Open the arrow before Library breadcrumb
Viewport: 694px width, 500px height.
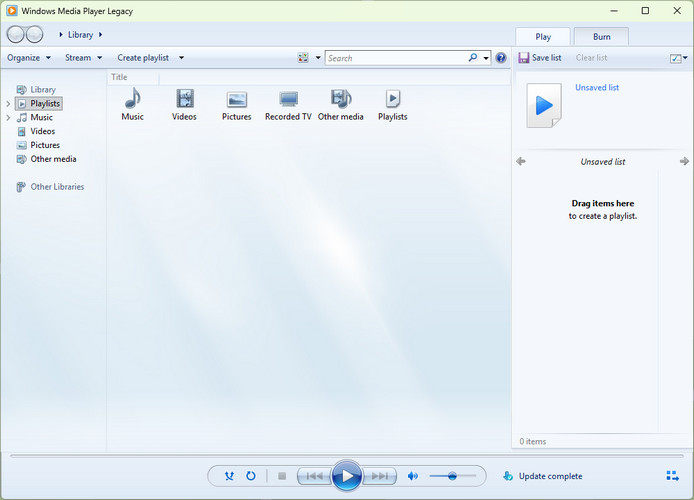61,35
